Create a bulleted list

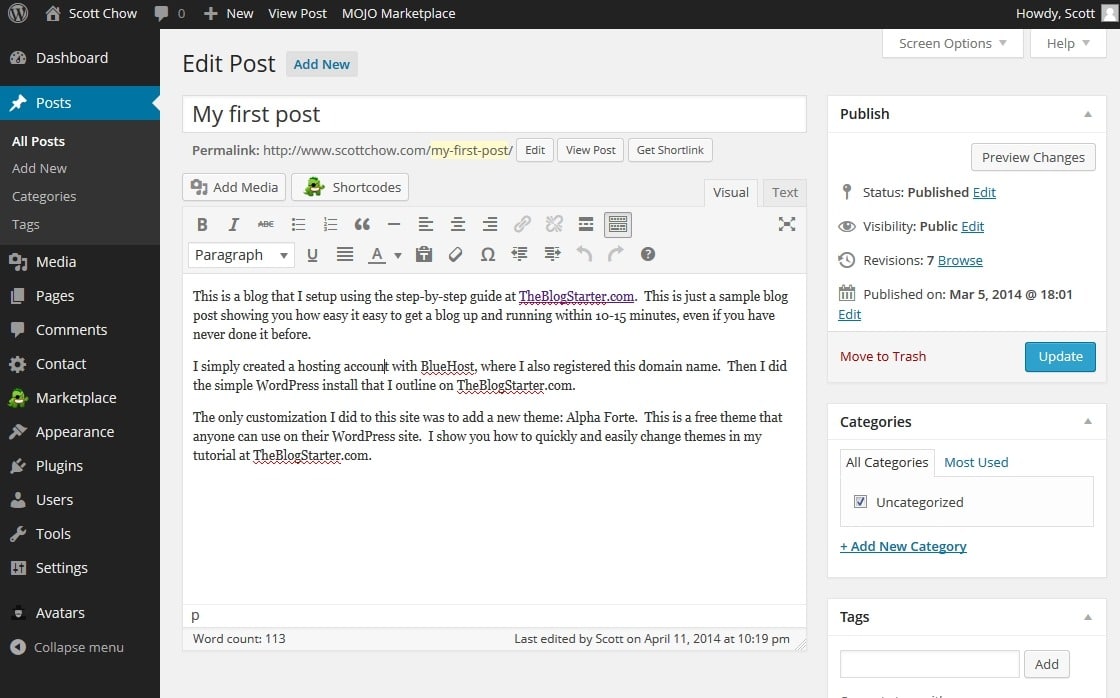[298, 224]
